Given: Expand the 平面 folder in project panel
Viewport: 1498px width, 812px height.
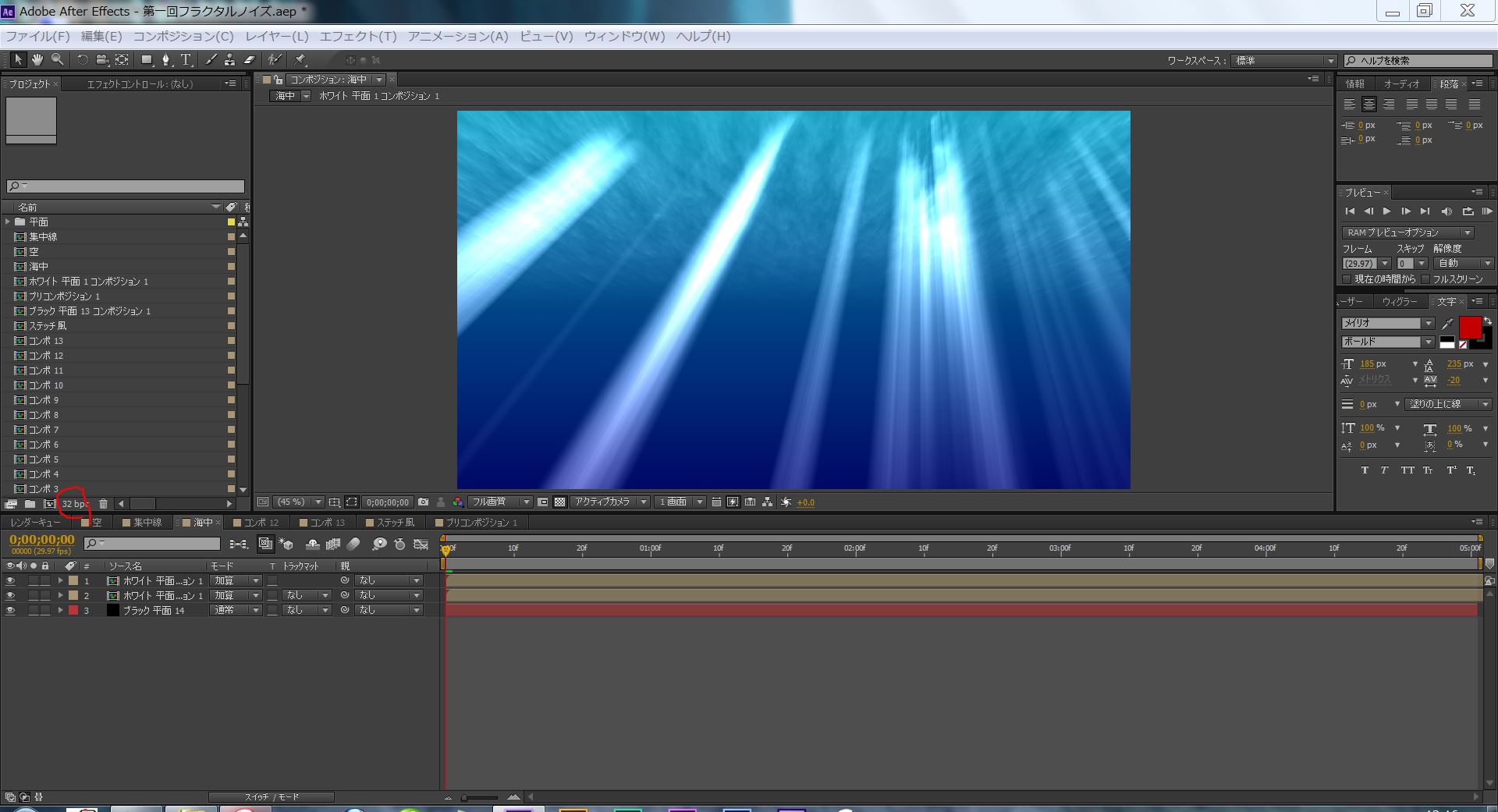Looking at the screenshot, I should coord(8,222).
